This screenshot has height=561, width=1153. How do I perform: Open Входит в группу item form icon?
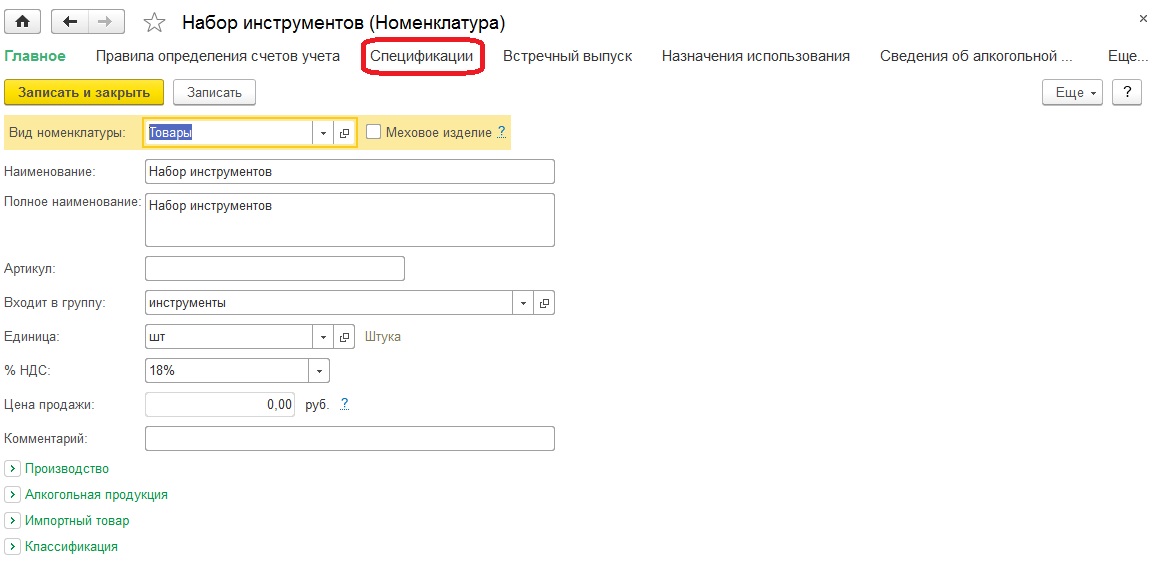tap(544, 303)
